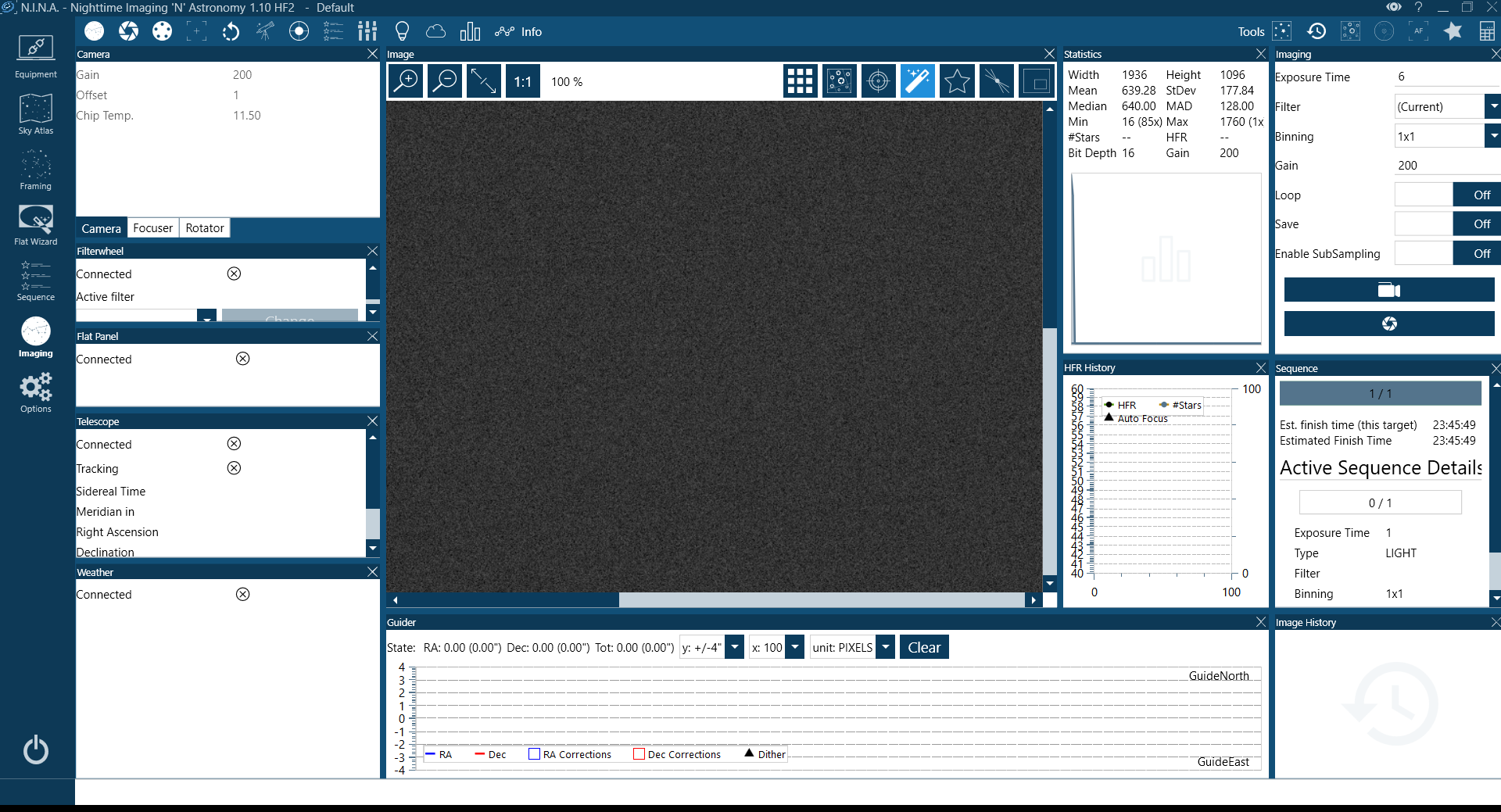The height and width of the screenshot is (812, 1501).
Task: Toggle the Loop switch
Action: 1447,195
